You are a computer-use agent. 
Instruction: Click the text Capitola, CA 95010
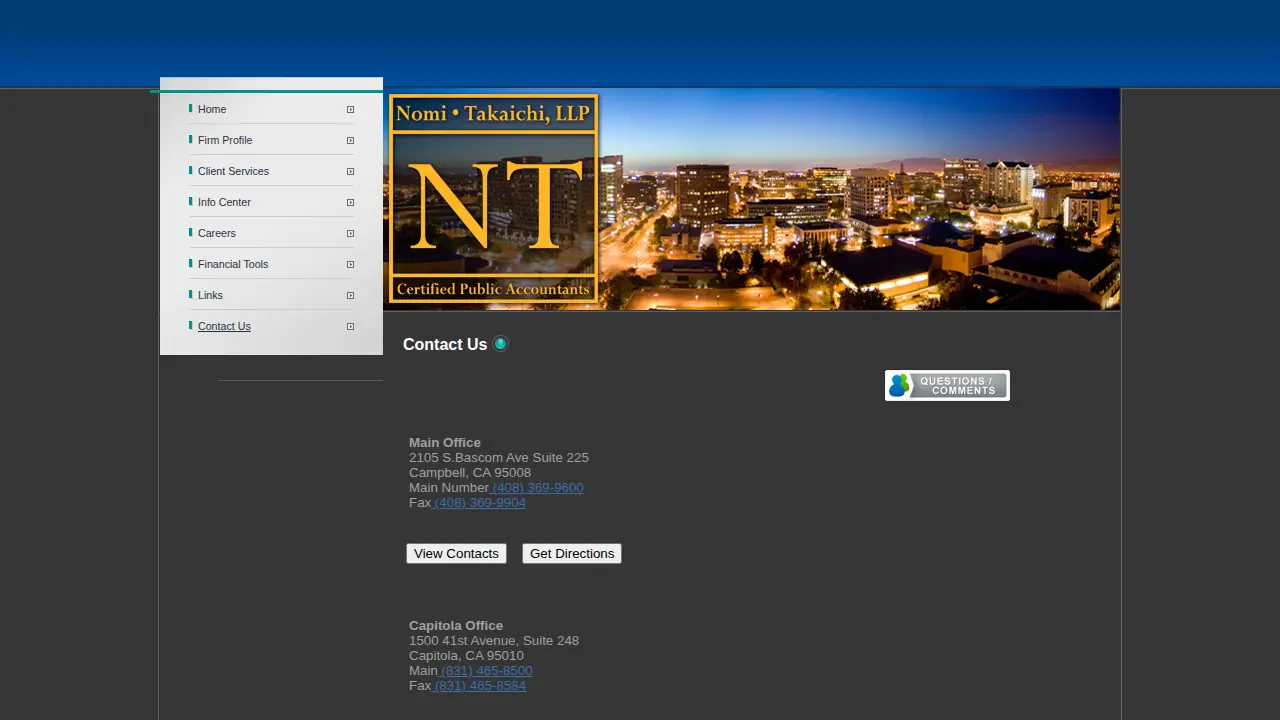click(466, 656)
